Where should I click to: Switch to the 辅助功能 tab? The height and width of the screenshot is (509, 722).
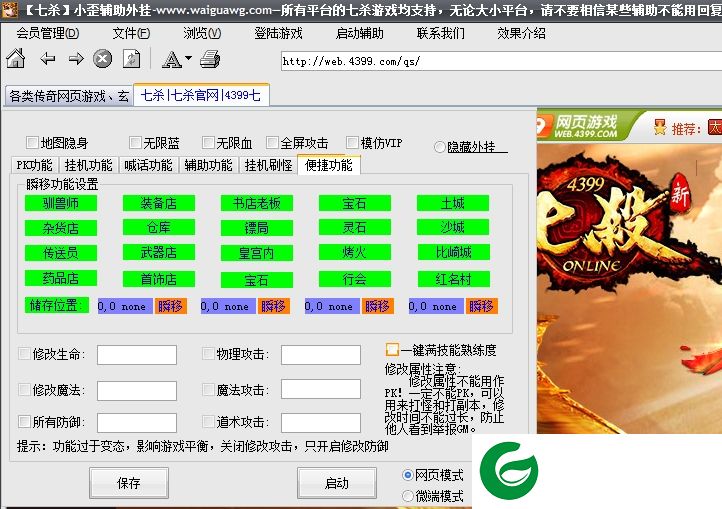pos(209,165)
